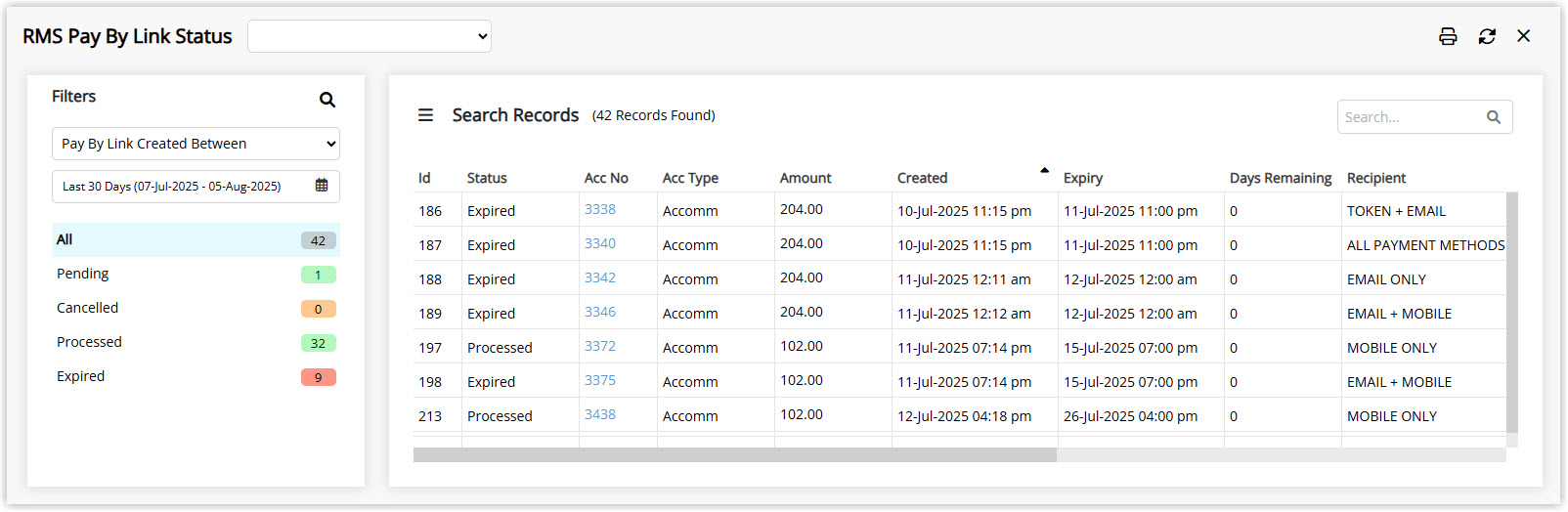Open calendar icon in date range field
The height and width of the screenshot is (512, 1568).
coord(322,185)
